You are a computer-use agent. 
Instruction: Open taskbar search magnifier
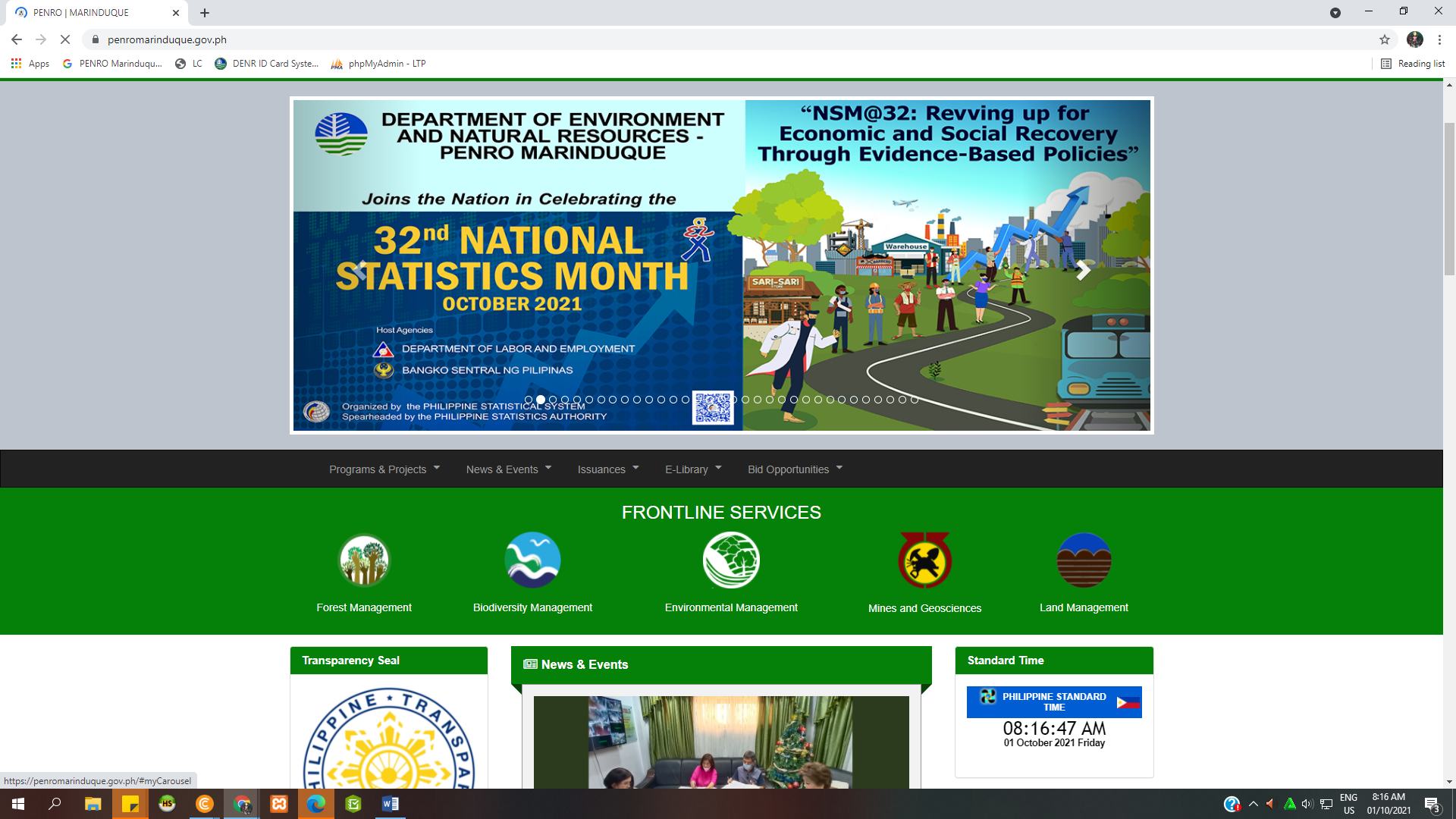pos(55,804)
